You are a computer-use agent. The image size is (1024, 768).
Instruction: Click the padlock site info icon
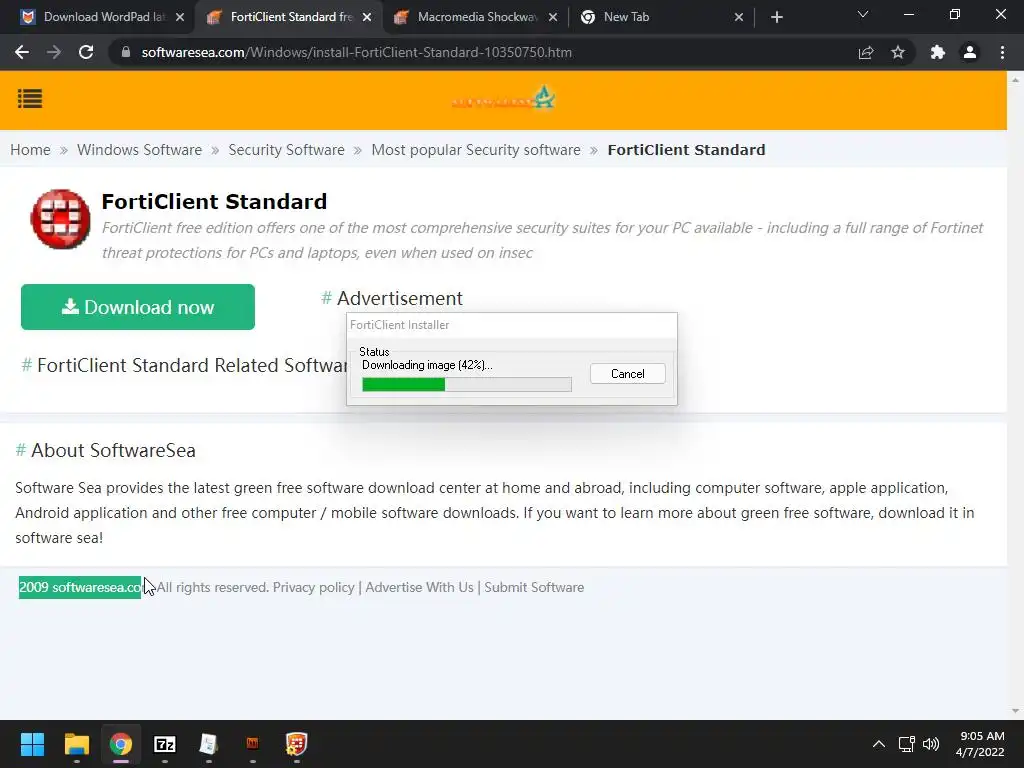tap(126, 52)
